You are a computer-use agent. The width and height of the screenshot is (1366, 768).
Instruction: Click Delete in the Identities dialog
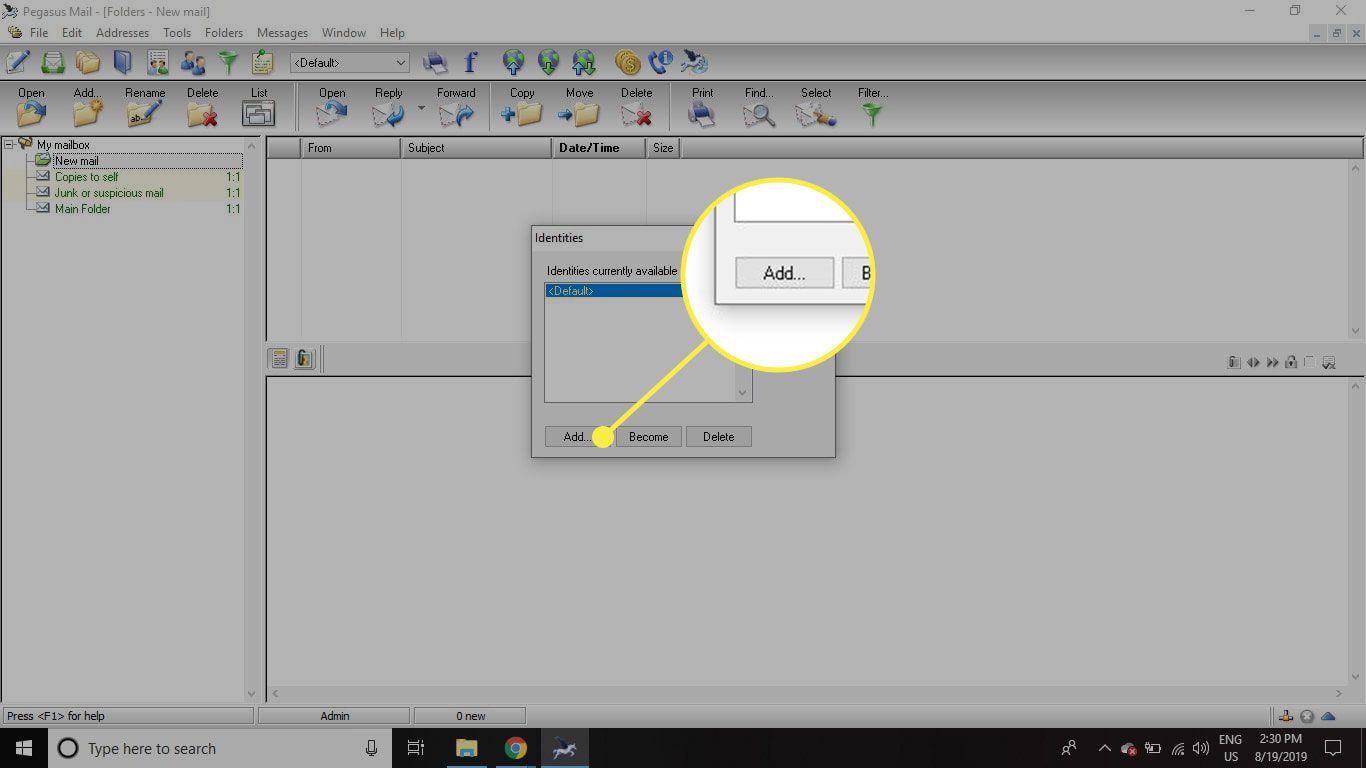coord(718,437)
